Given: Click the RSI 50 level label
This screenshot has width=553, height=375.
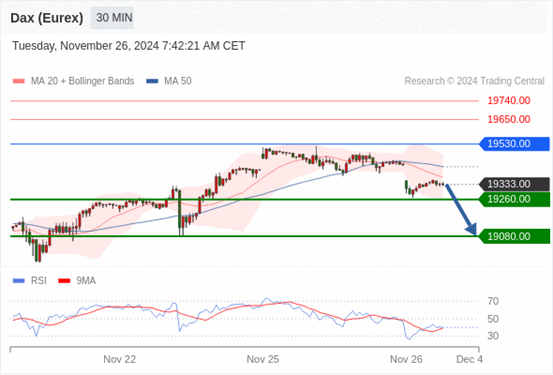Looking at the screenshot, I should point(493,319).
